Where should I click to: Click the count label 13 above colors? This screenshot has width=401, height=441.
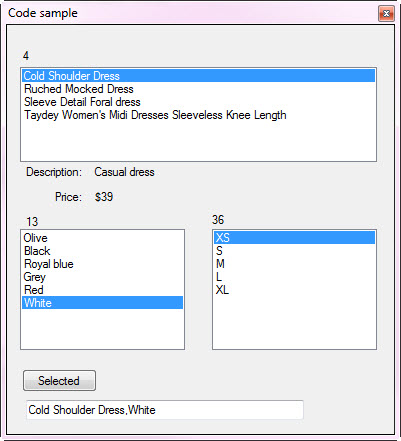click(x=32, y=222)
